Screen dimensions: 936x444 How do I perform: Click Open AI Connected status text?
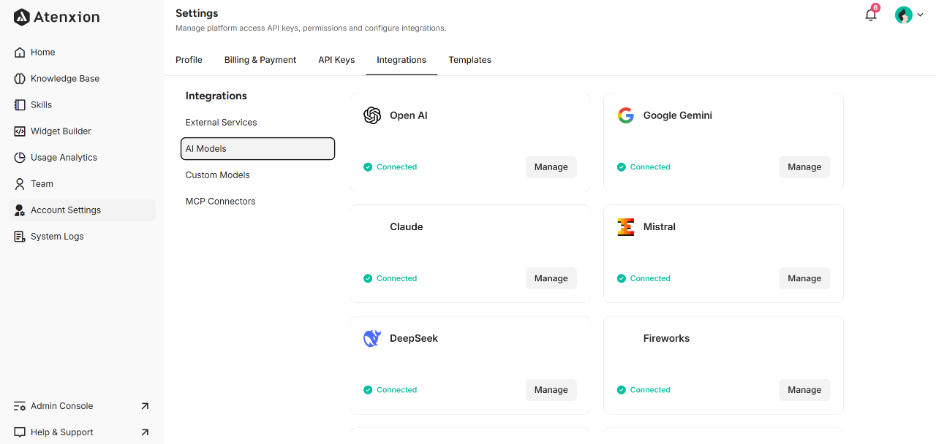[396, 167]
